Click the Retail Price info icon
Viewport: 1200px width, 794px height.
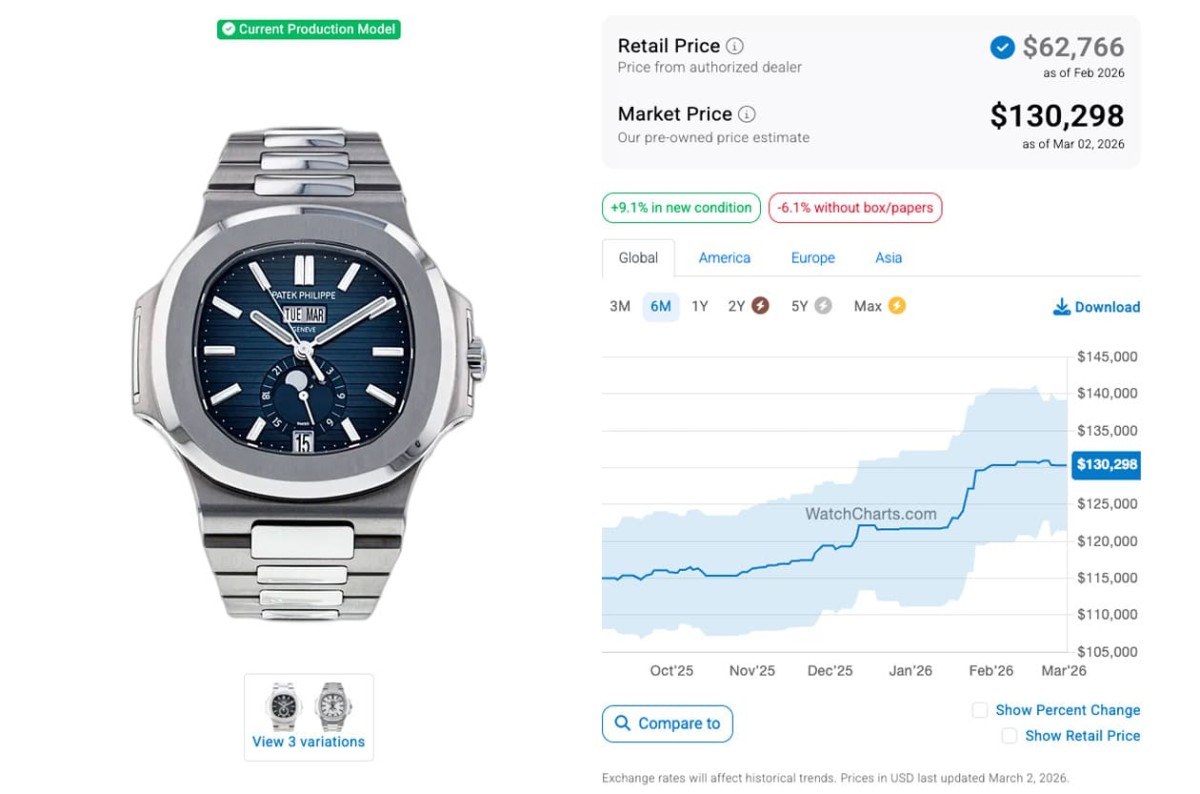pyautogui.click(x=735, y=46)
